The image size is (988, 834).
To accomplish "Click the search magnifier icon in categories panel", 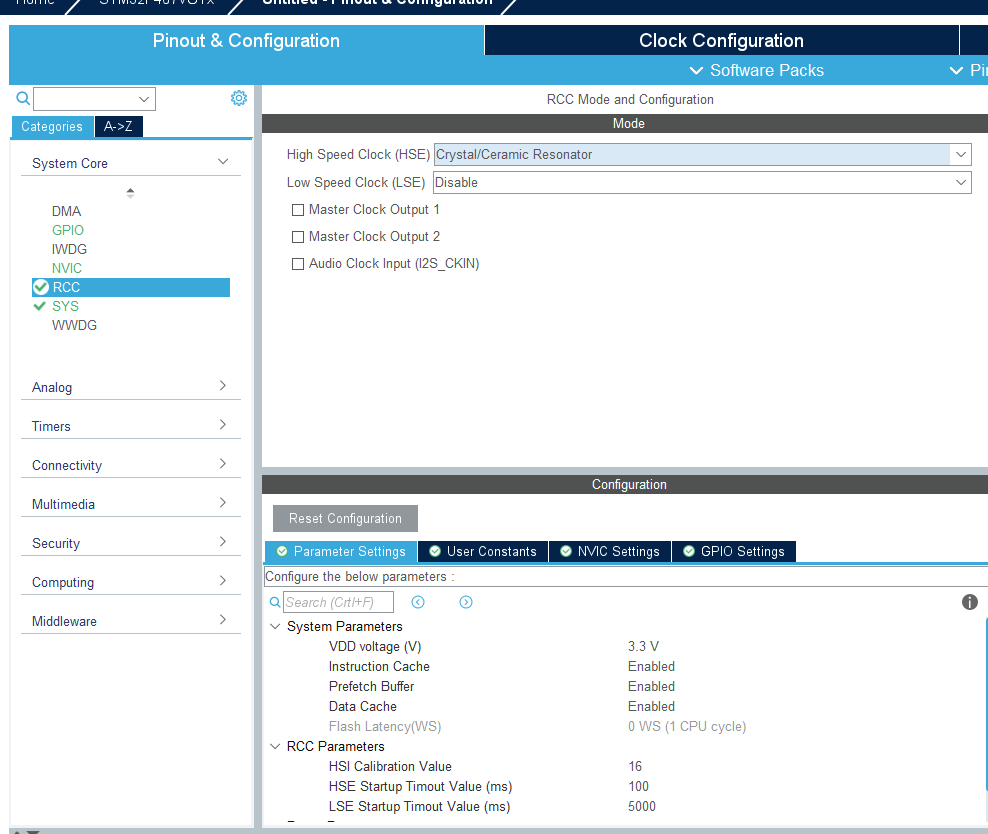I will click(23, 98).
